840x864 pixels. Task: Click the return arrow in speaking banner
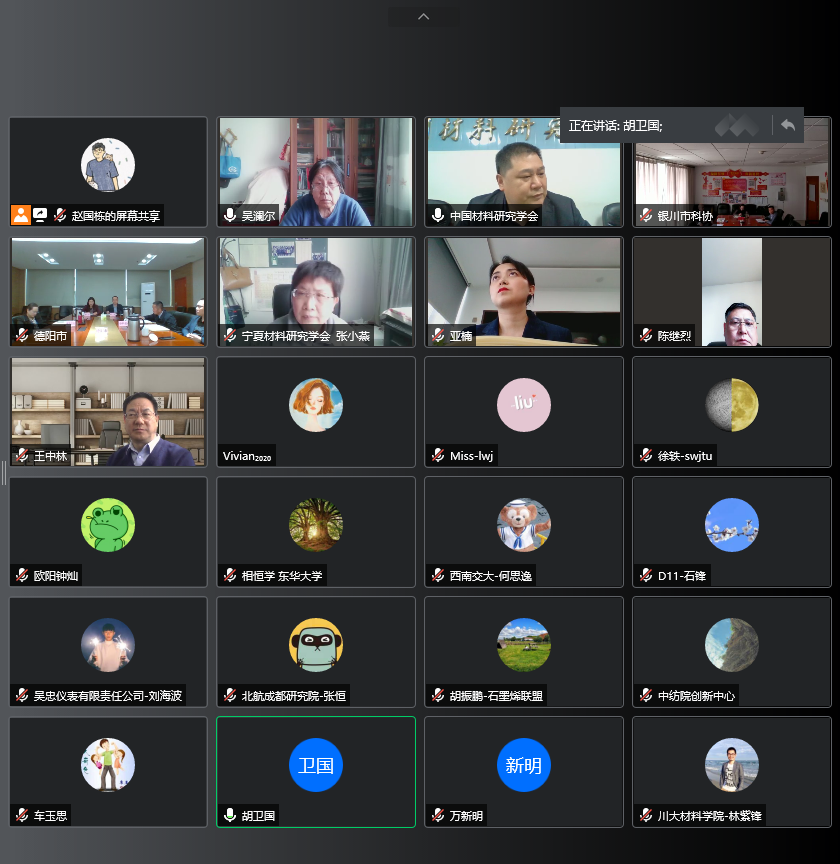pos(787,125)
